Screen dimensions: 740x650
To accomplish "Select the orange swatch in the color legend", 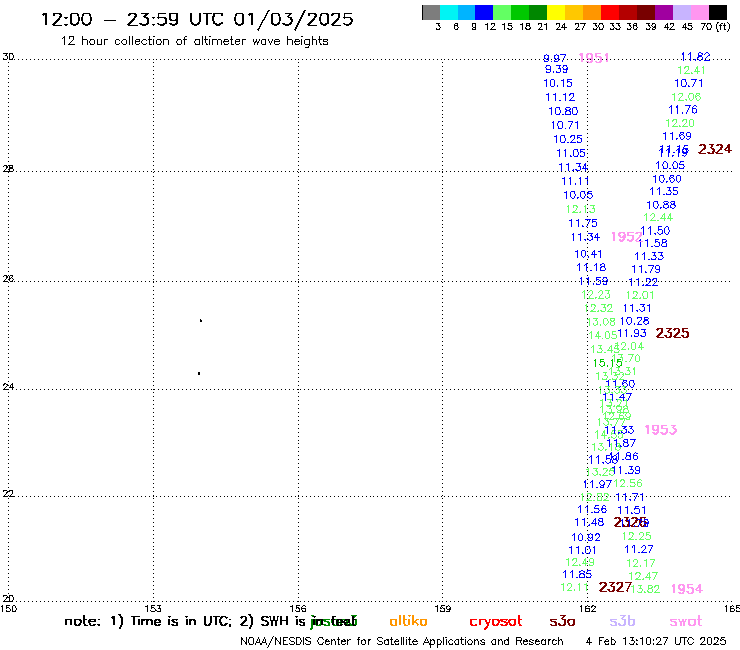I will pos(591,12).
